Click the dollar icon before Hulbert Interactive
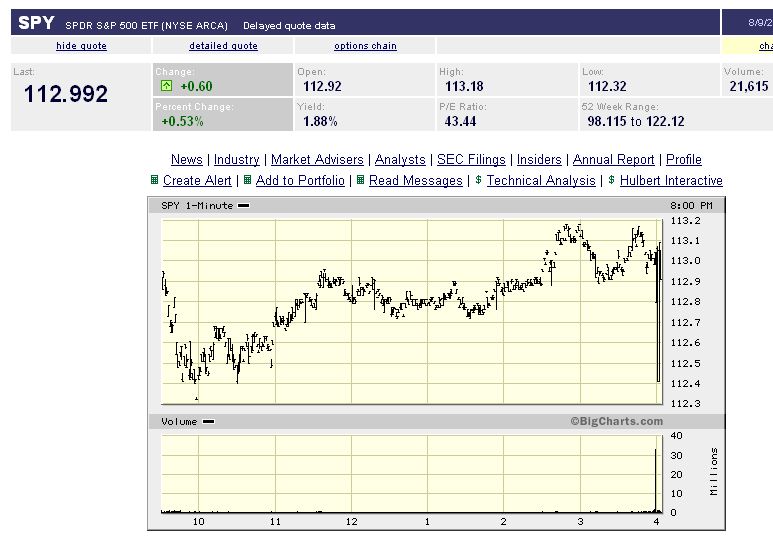The height and width of the screenshot is (537, 773). click(612, 180)
